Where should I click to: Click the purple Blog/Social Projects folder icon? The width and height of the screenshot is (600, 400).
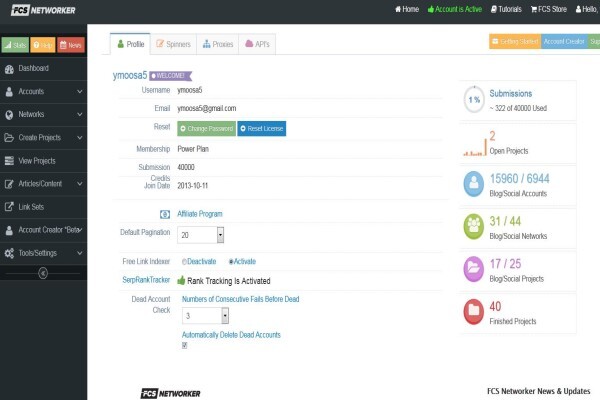coord(474,269)
